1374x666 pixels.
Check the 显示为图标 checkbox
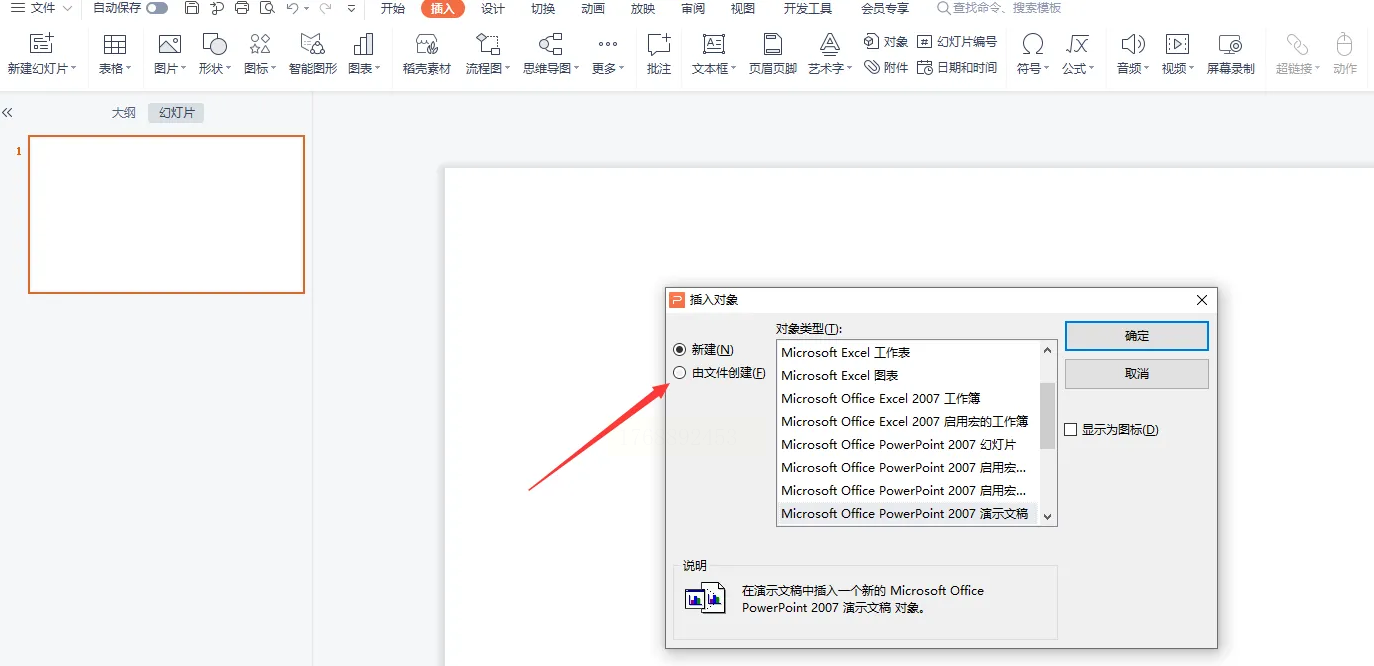1071,430
